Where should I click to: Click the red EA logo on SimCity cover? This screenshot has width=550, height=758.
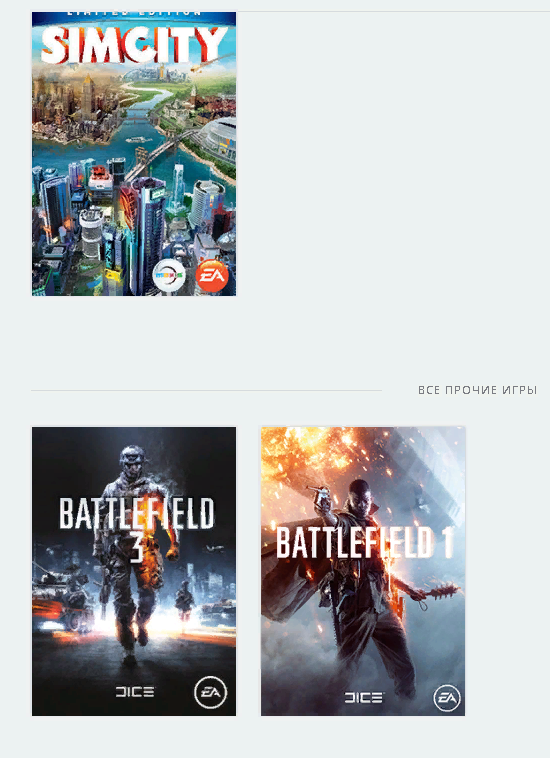[x=212, y=276]
